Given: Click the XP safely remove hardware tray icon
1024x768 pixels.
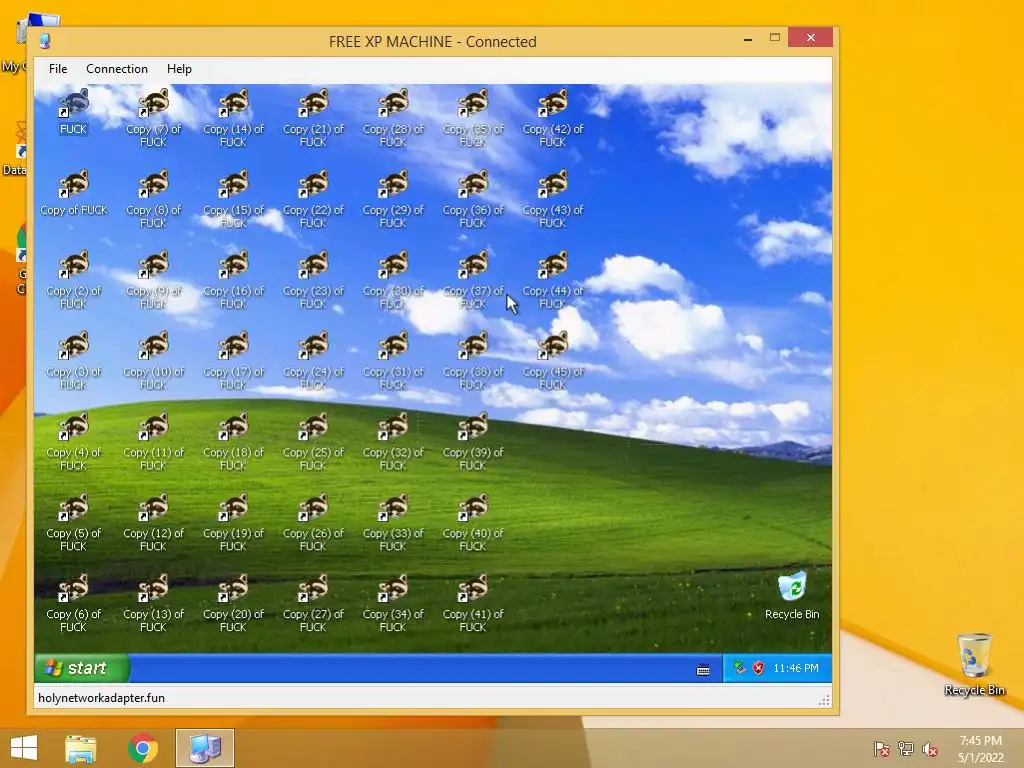Looking at the screenshot, I should (739, 667).
